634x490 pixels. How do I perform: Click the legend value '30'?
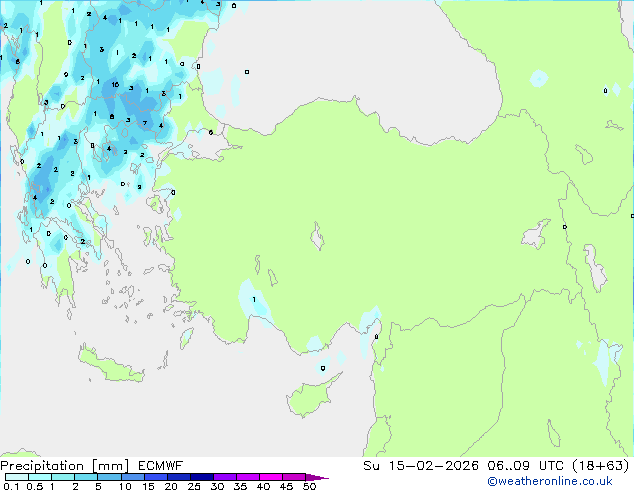click(217, 486)
